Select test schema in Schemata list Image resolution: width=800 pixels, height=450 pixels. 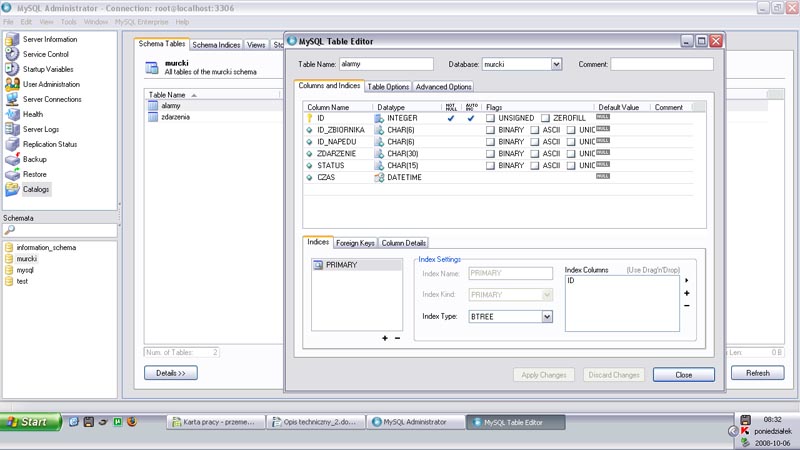point(22,281)
